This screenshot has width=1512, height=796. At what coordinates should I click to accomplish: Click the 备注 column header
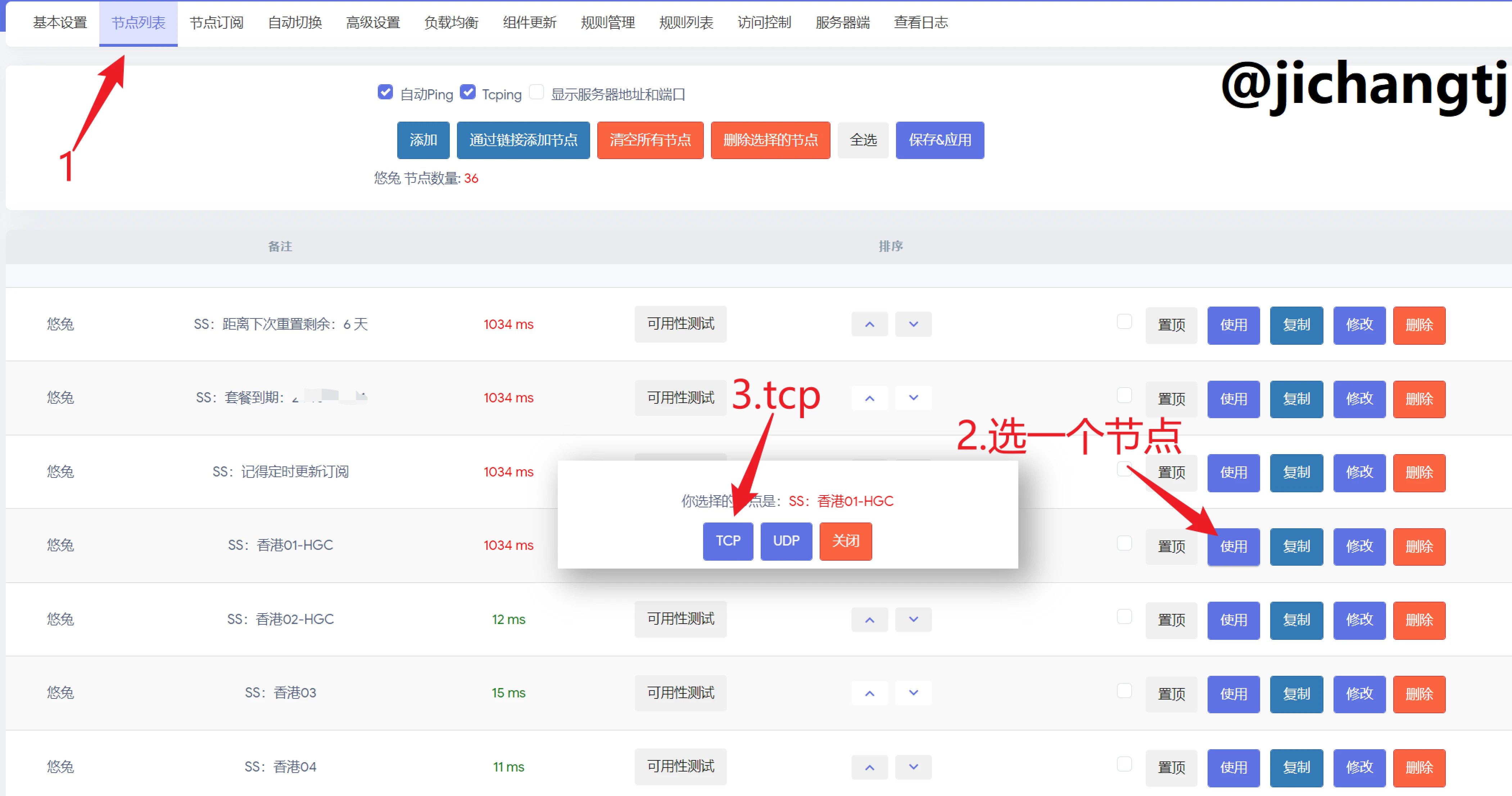tap(280, 247)
